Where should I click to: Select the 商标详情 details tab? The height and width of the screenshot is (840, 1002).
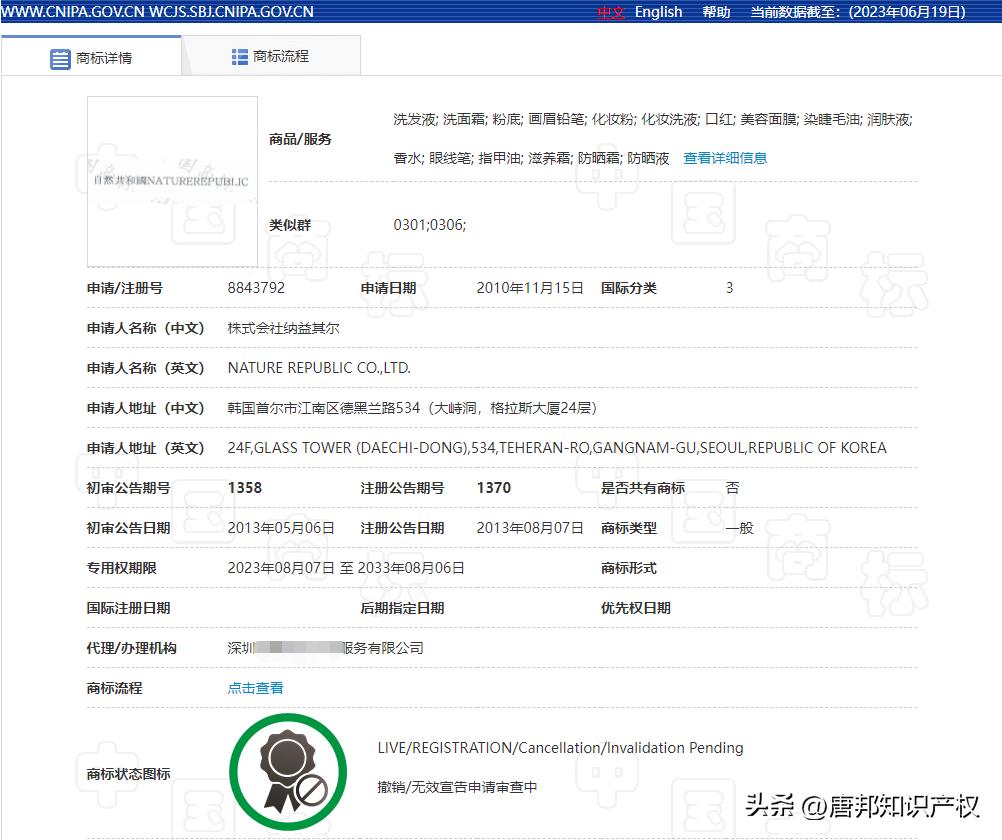(x=95, y=58)
